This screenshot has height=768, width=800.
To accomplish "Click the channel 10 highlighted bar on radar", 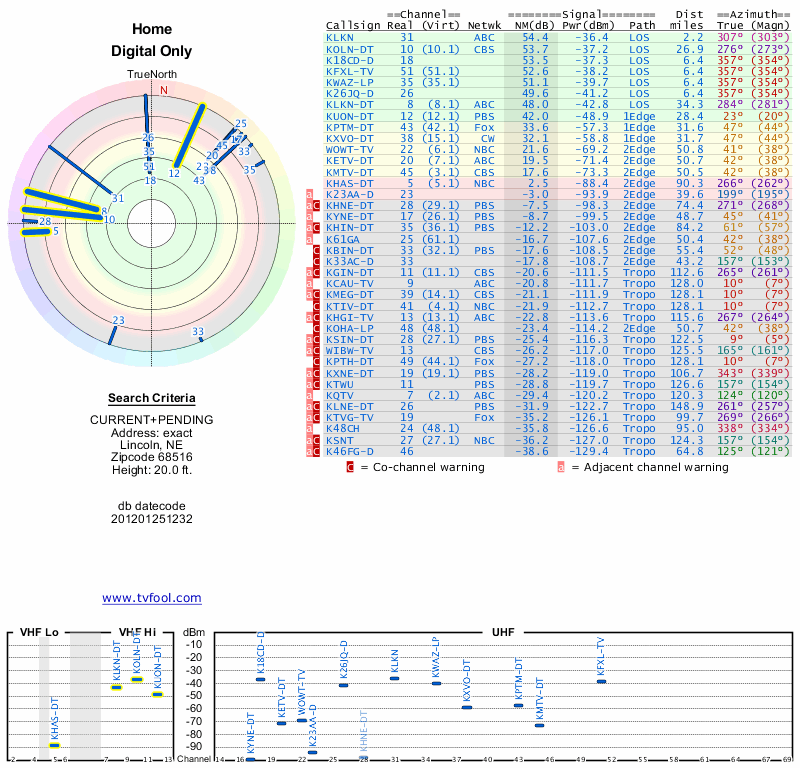I will [x=61, y=214].
